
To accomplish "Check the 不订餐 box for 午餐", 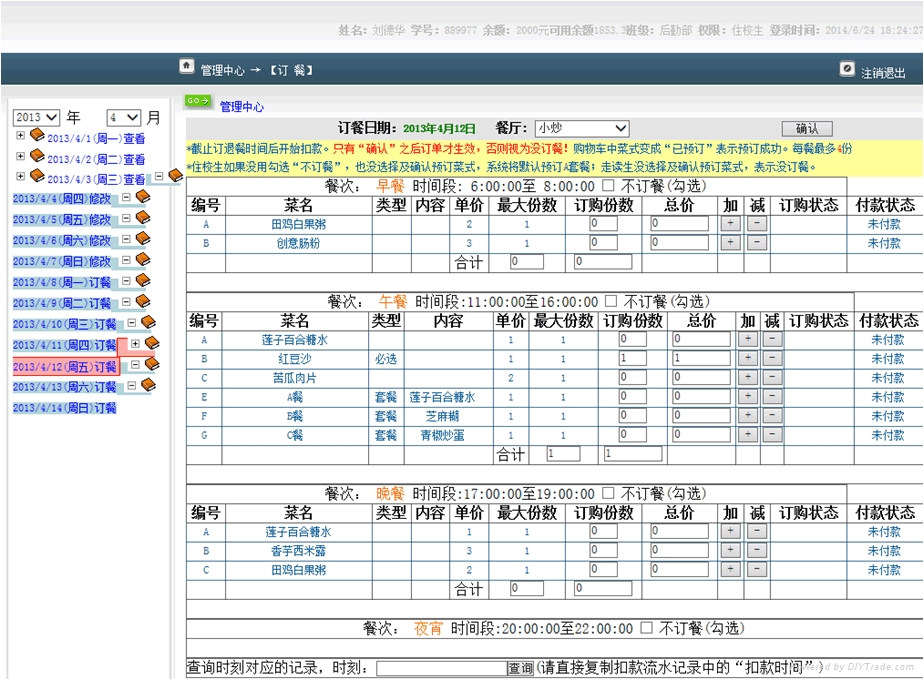I will coord(610,301).
